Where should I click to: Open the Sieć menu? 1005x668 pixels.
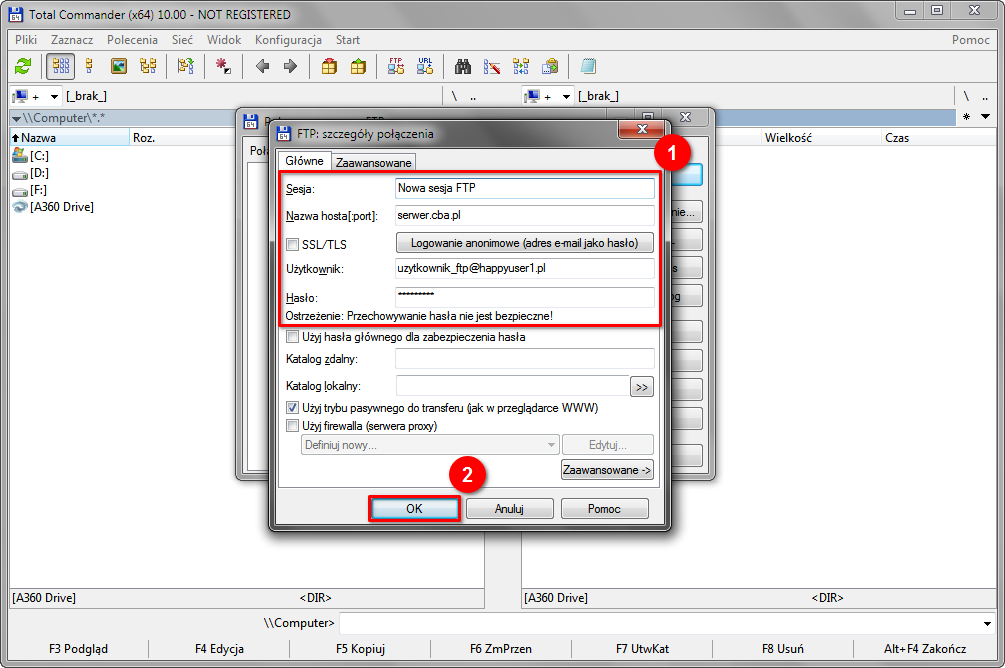pos(182,40)
